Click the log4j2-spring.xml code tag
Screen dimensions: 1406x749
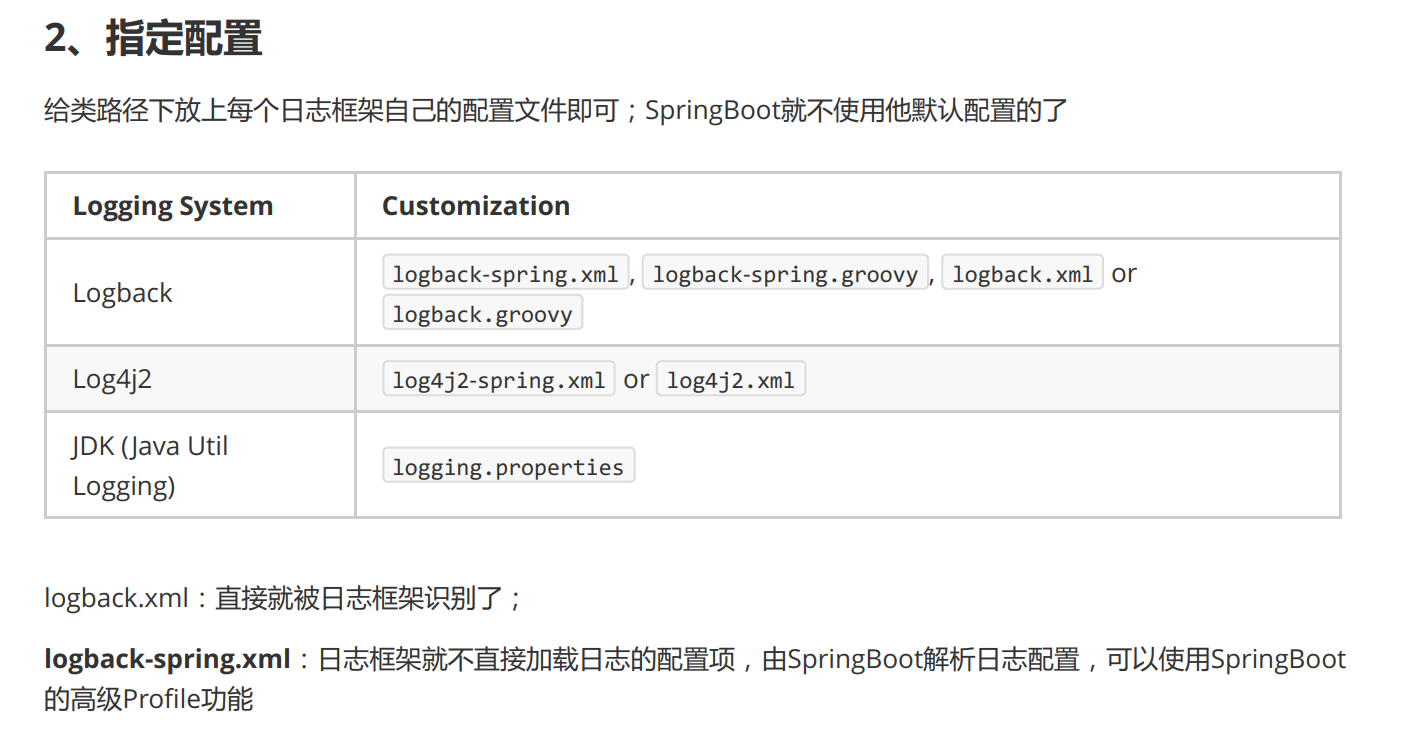[x=498, y=380]
